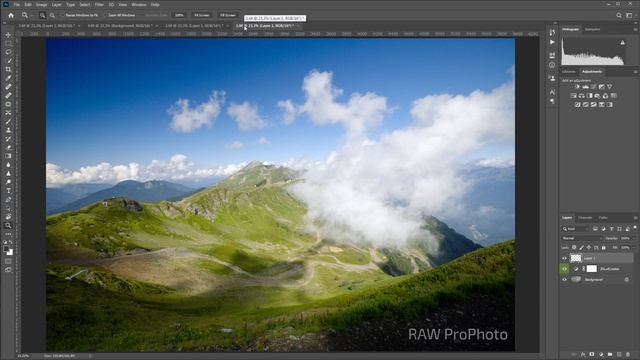
Task: Open the Window menu
Action: click(139, 4)
